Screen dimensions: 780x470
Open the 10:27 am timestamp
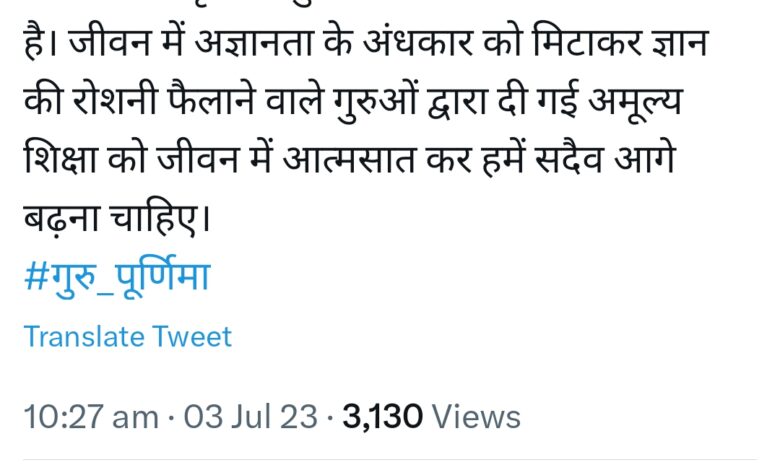91,417
